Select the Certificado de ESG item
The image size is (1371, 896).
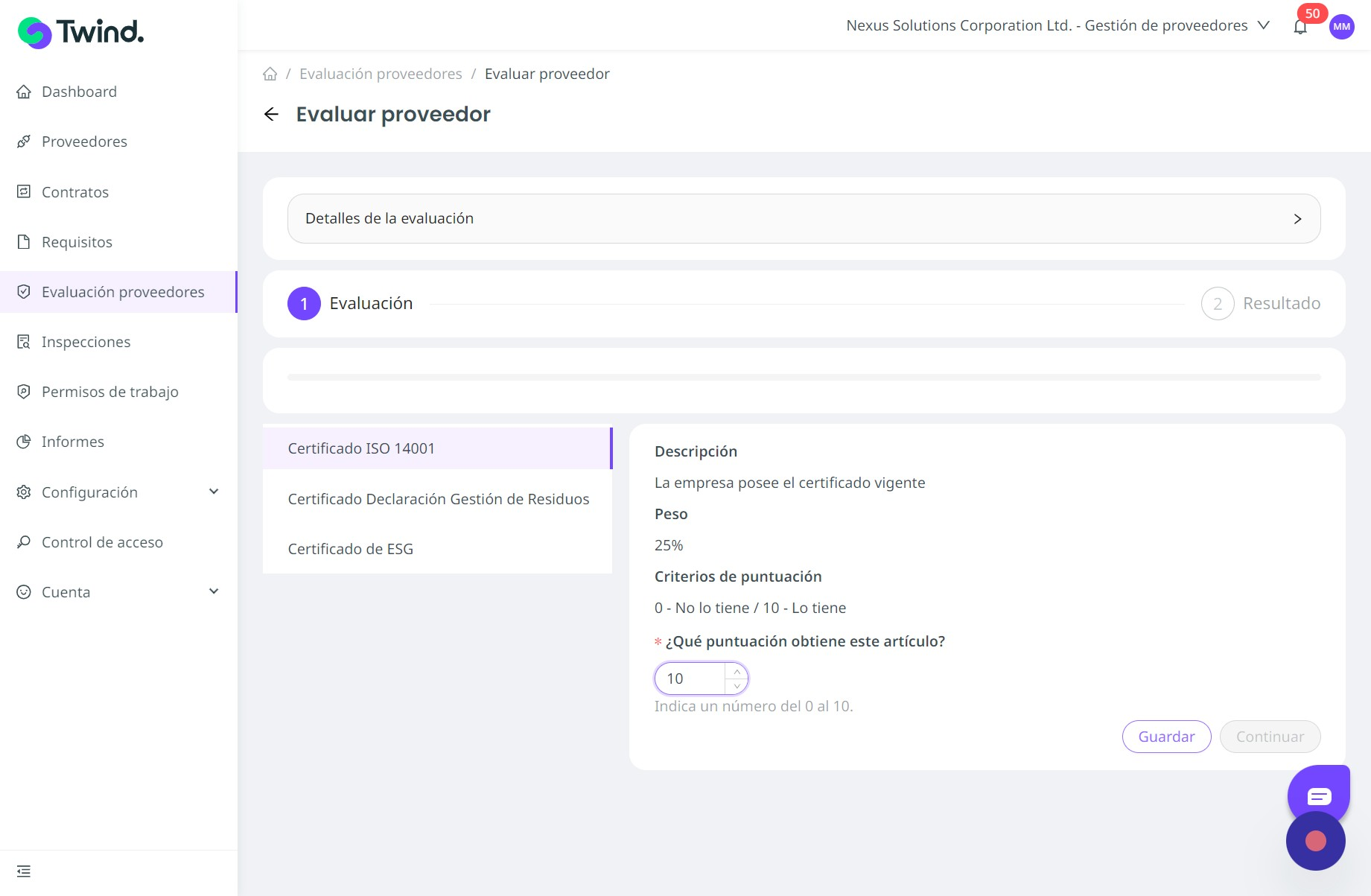tap(437, 548)
